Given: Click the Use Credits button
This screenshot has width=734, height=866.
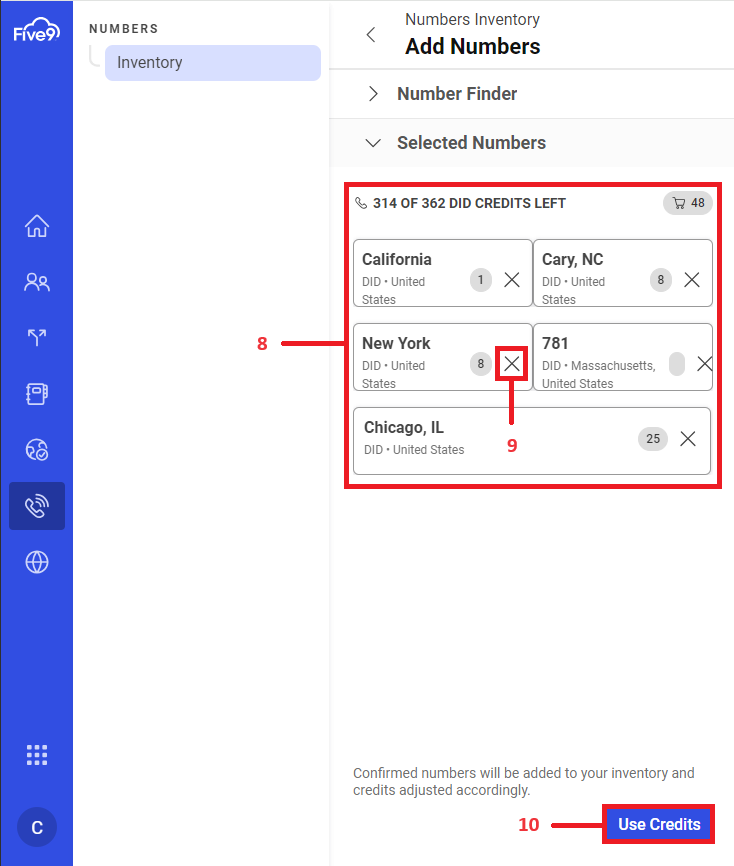Looking at the screenshot, I should (x=659, y=825).
